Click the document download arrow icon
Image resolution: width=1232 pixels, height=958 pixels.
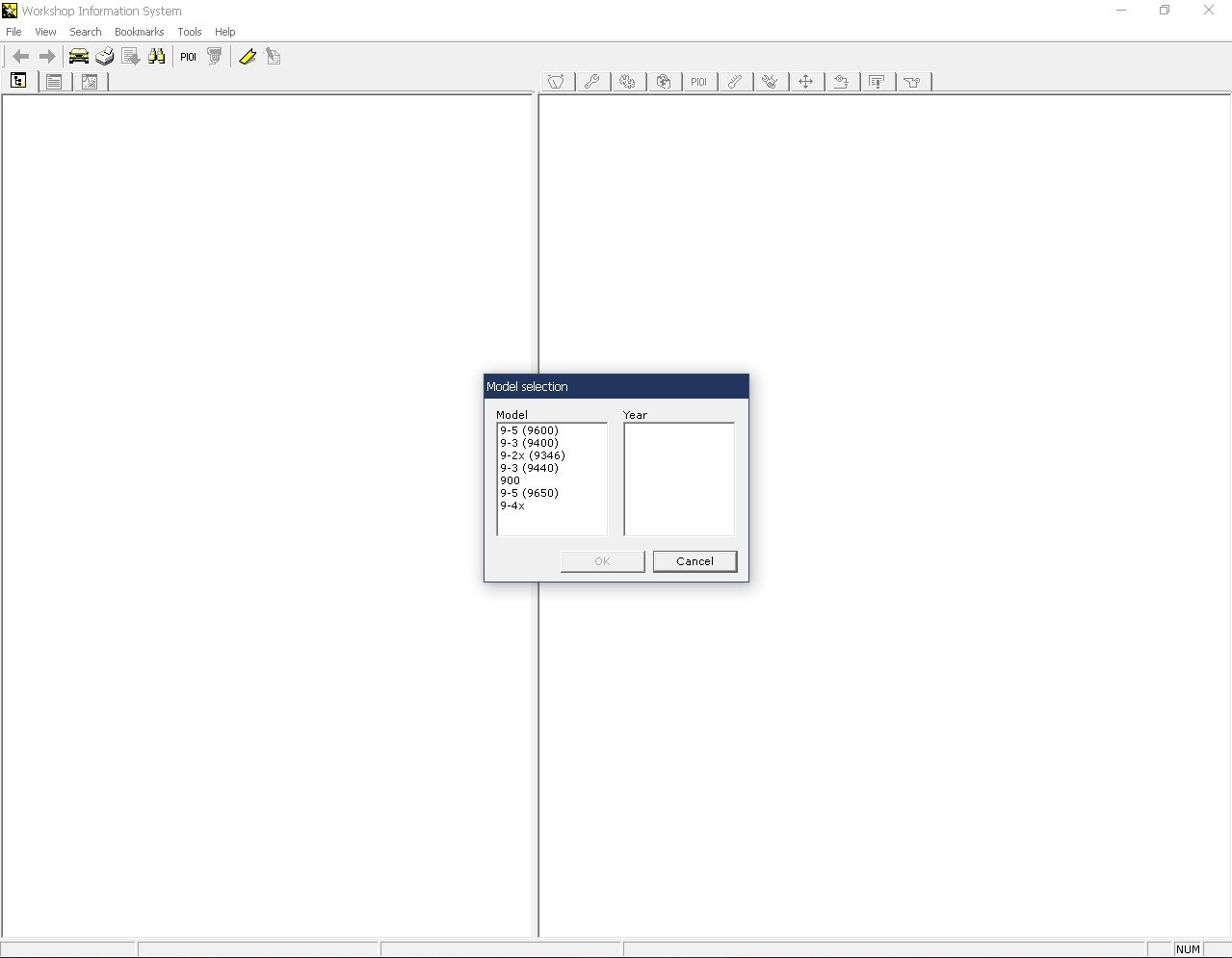click(x=131, y=57)
